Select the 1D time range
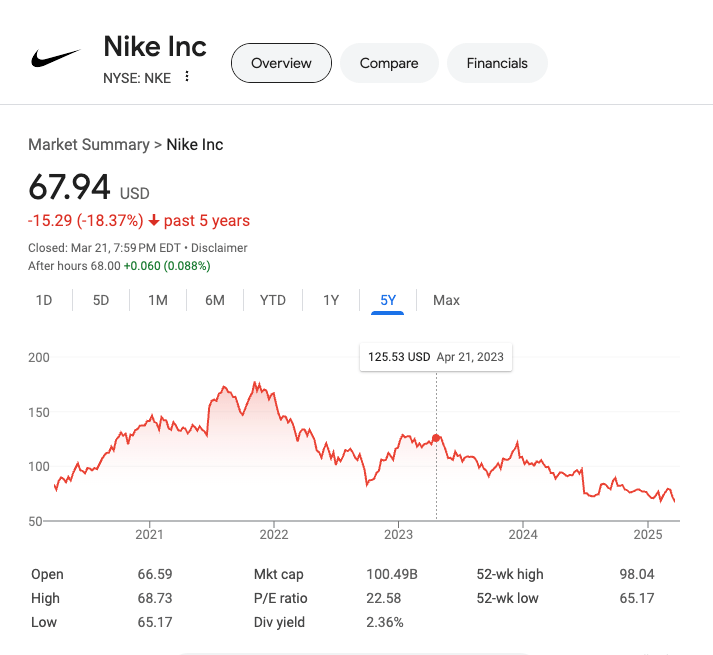 (44, 300)
